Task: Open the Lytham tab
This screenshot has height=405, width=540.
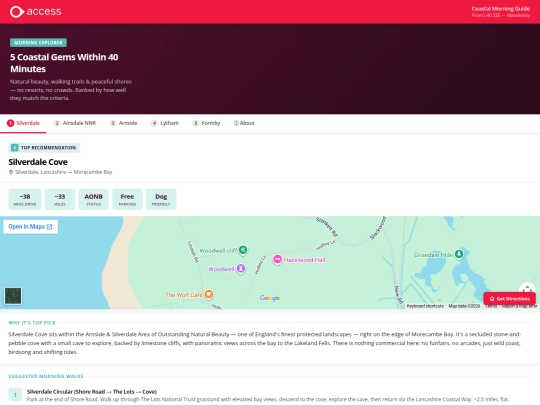Action: [x=165, y=123]
